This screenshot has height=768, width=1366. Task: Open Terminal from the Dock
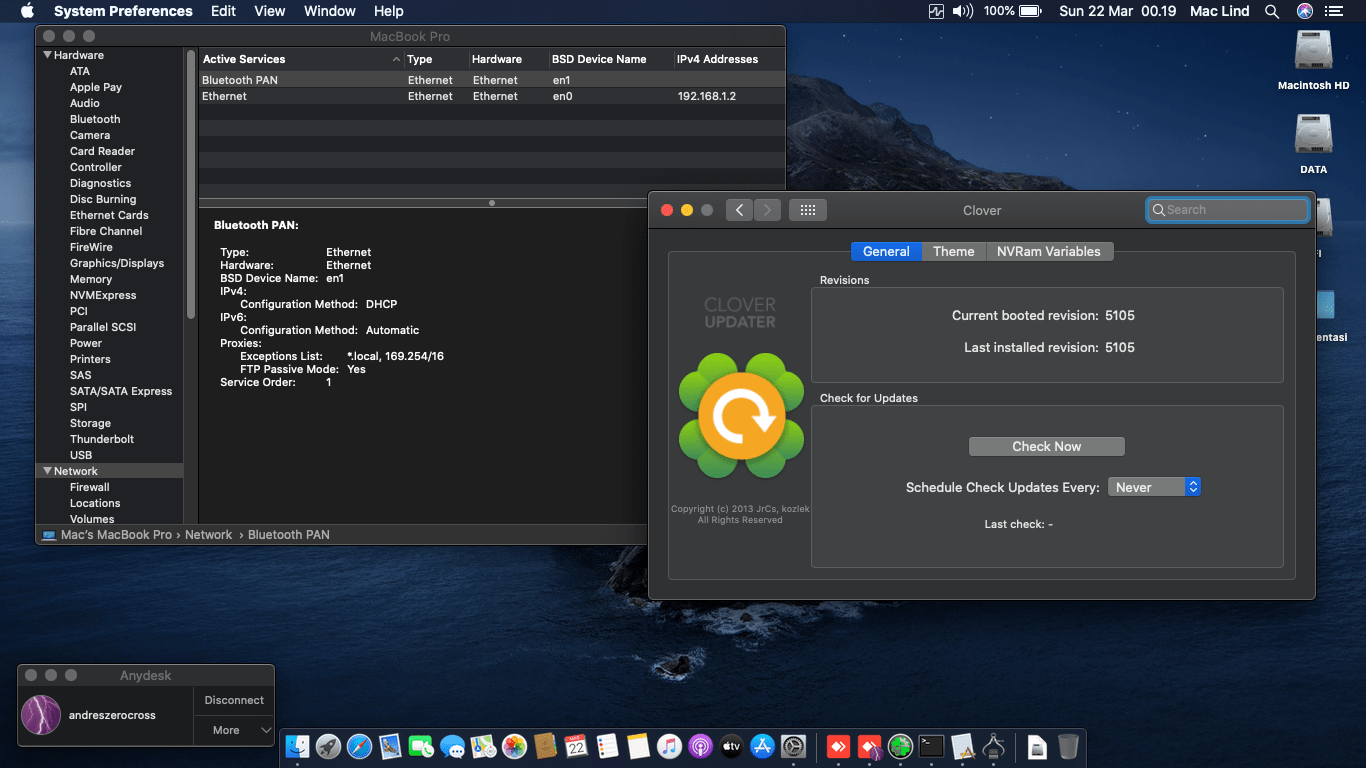pyautogui.click(x=932, y=746)
